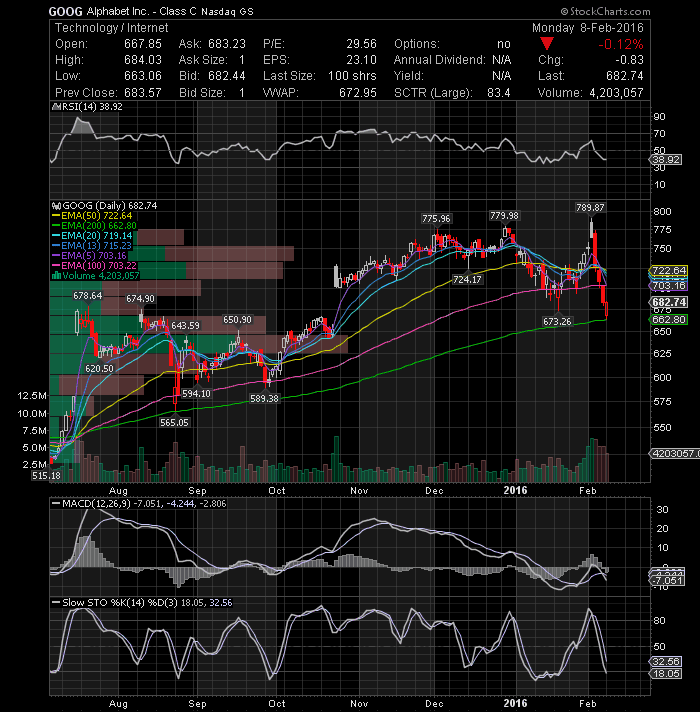The image size is (700, 712).
Task: Click the 673.26 low price label
Action: tap(557, 321)
